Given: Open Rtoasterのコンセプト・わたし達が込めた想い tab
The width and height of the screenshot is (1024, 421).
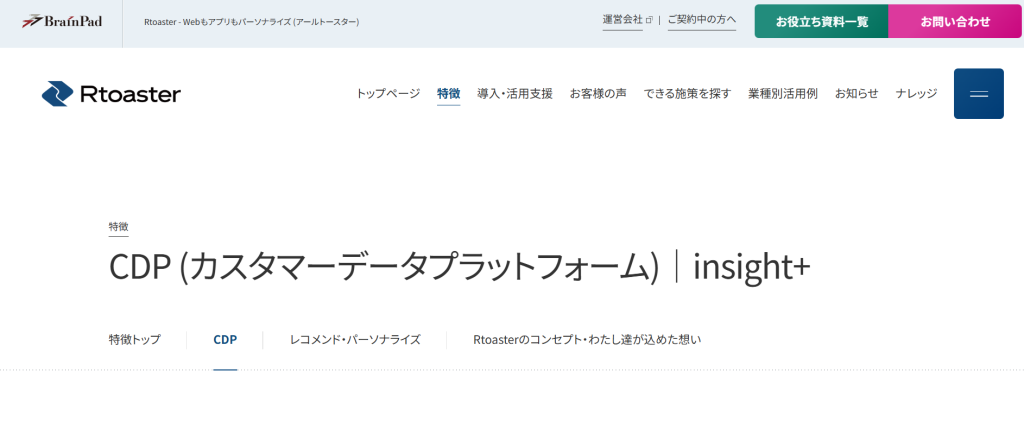Looking at the screenshot, I should tap(587, 339).
